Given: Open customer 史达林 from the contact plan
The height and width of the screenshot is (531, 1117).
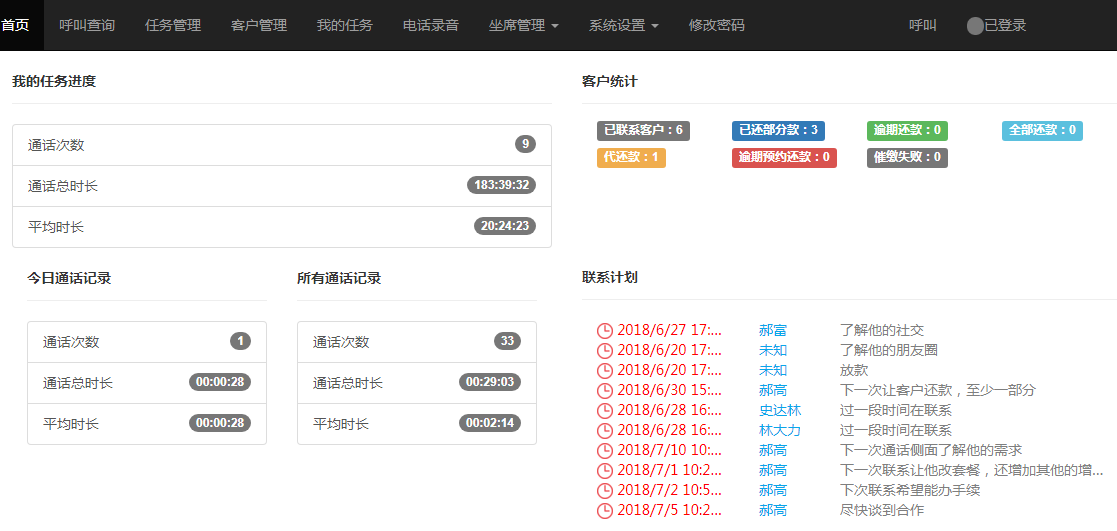Looking at the screenshot, I should 780,410.
